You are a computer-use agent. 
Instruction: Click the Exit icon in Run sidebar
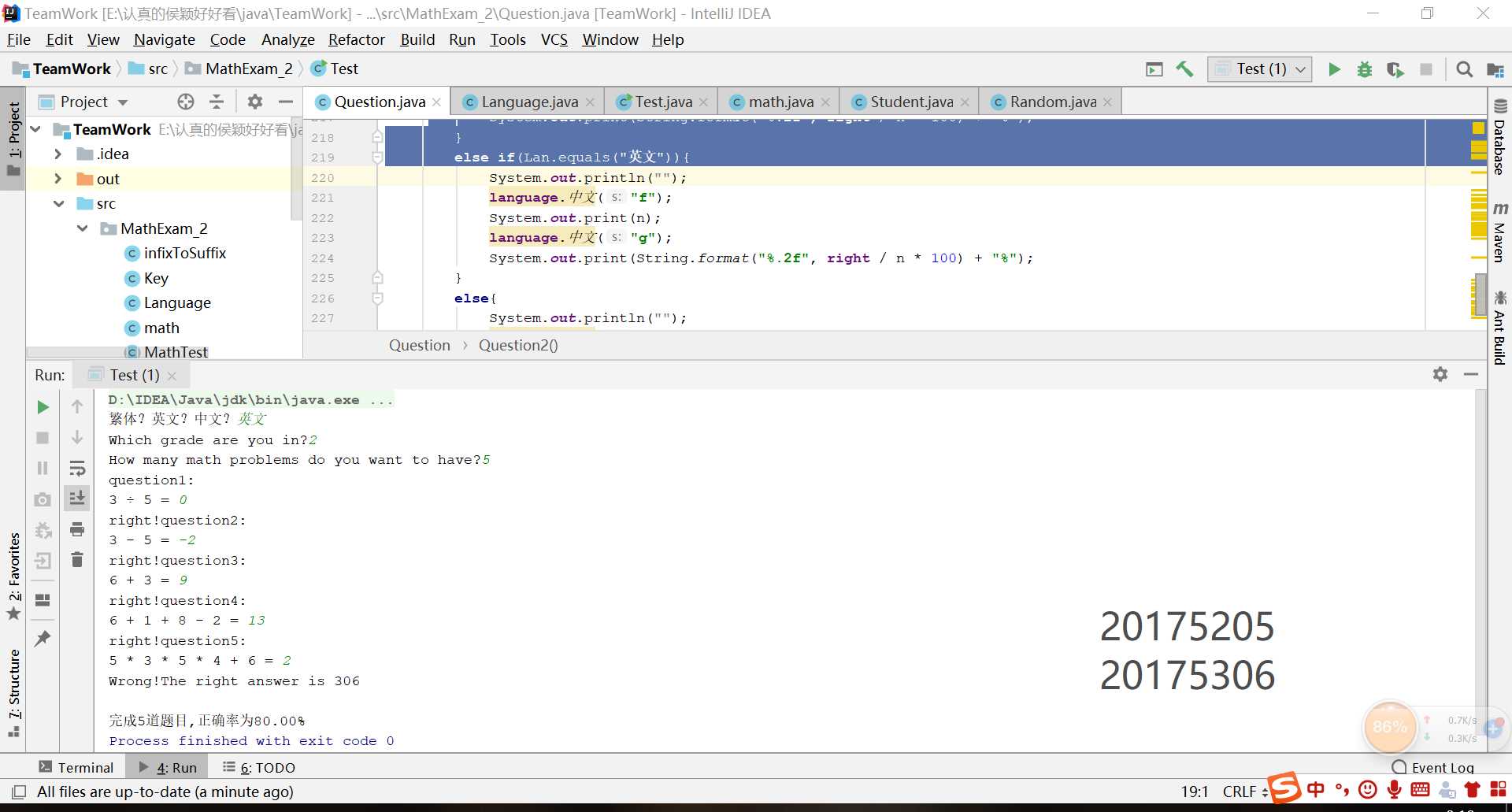pos(43,561)
